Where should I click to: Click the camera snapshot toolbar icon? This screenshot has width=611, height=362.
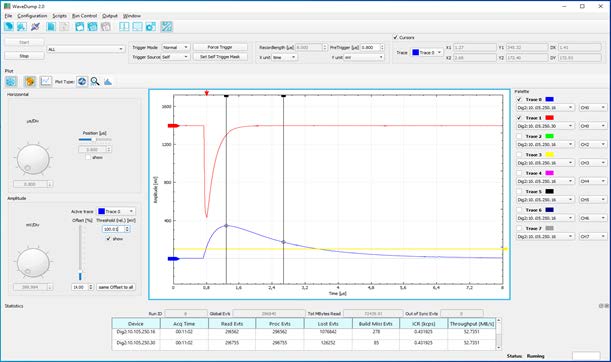point(150,26)
